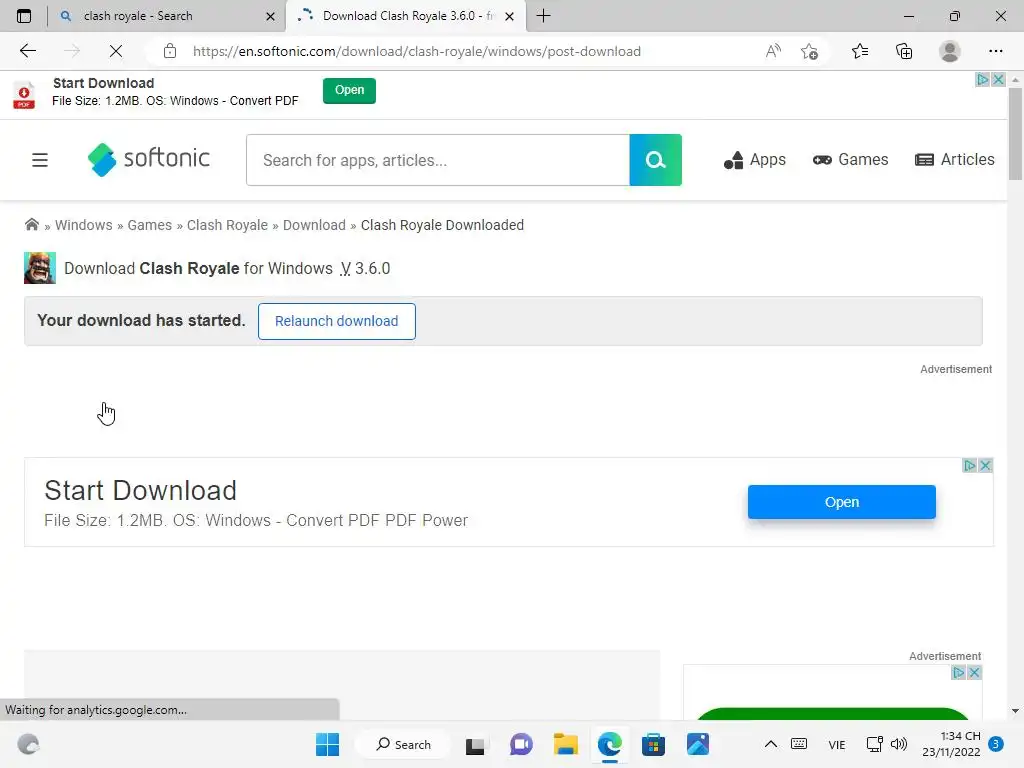The image size is (1024, 768).
Task: Close the Download Clash Royale tab
Action: pyautogui.click(x=510, y=16)
